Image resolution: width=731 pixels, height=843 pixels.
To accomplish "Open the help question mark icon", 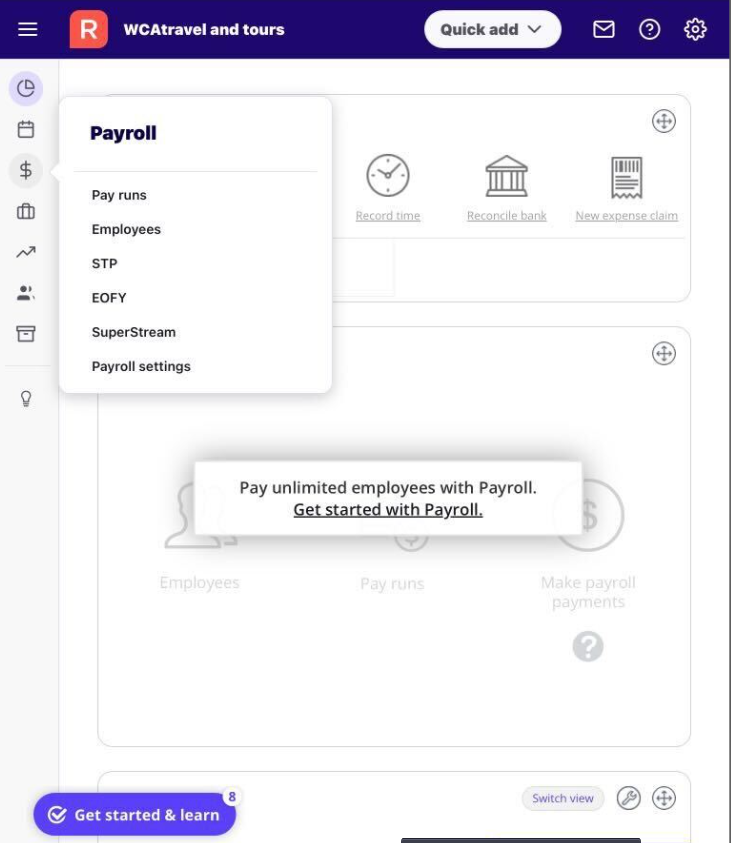I will coord(649,29).
